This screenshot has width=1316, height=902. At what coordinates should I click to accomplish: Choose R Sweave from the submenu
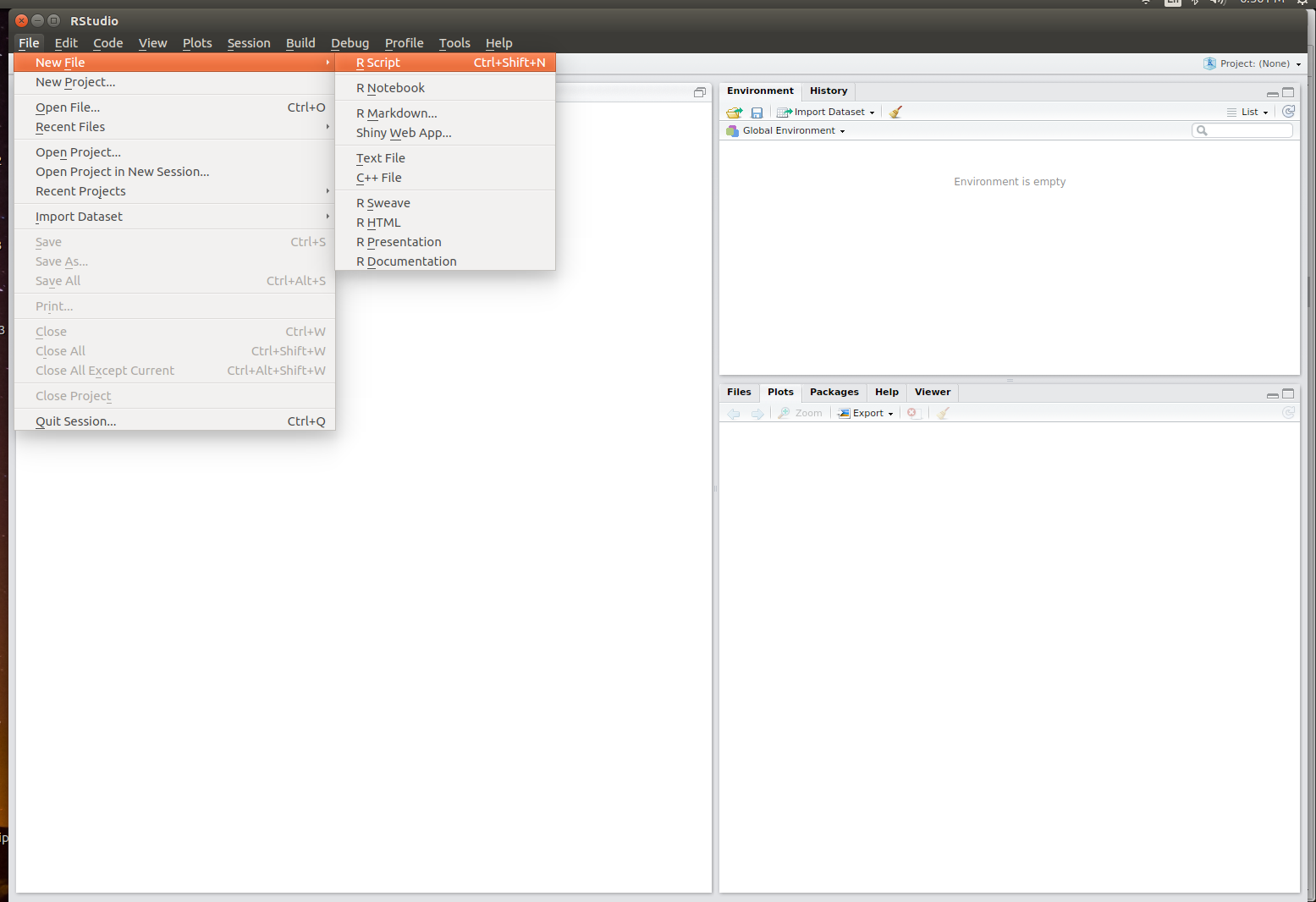point(445,203)
